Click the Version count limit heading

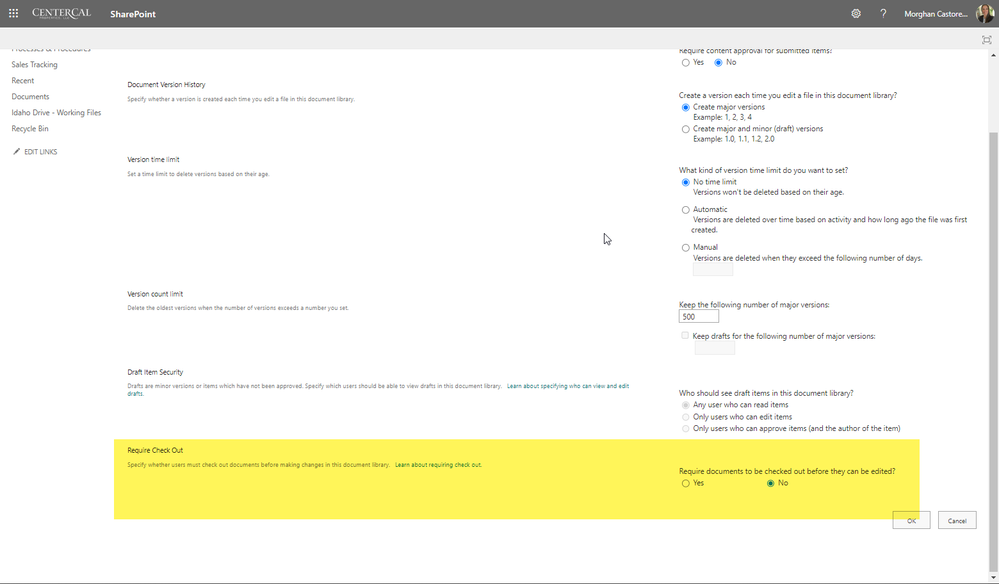155,294
